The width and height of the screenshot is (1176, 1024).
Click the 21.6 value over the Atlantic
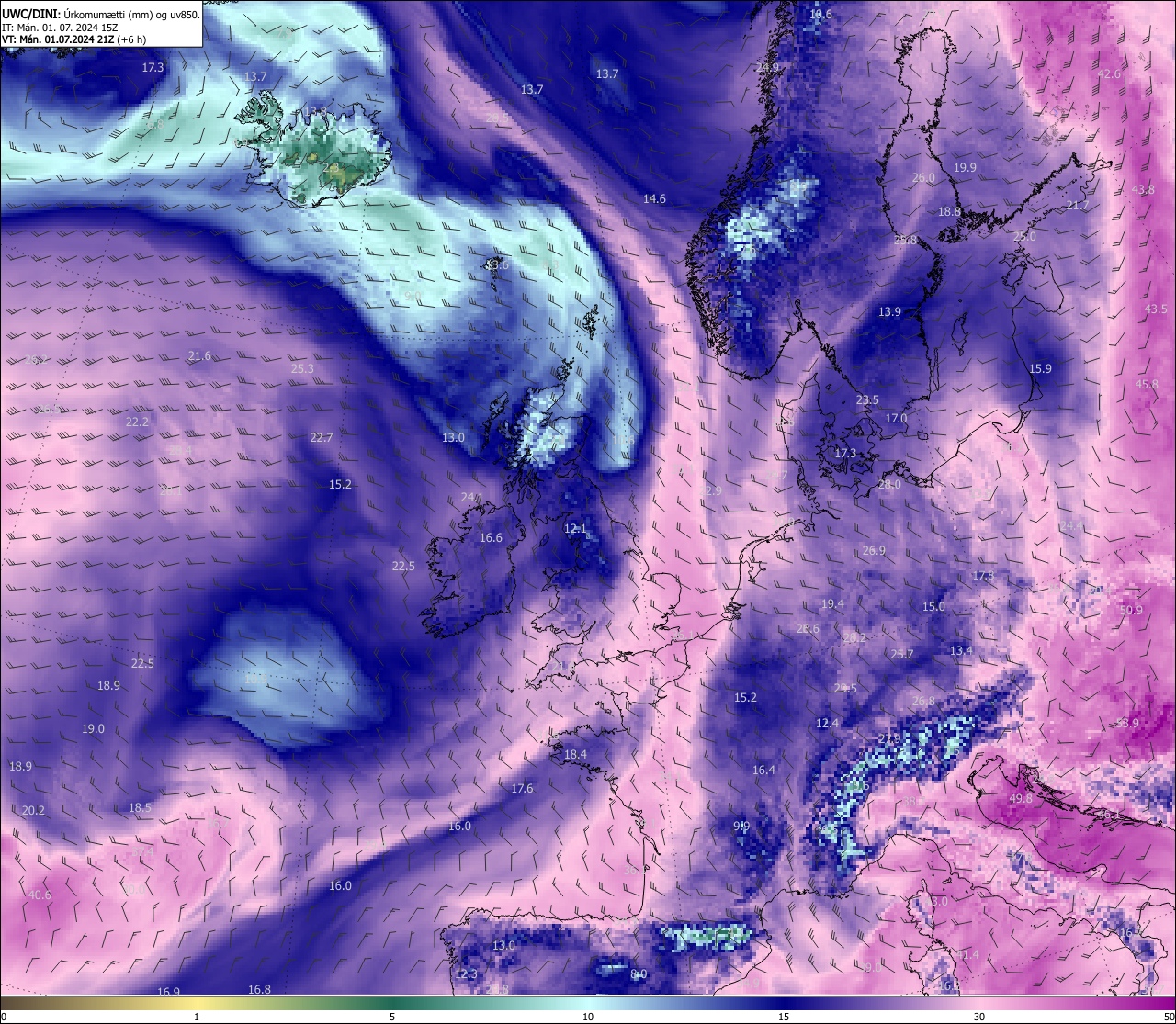point(199,355)
